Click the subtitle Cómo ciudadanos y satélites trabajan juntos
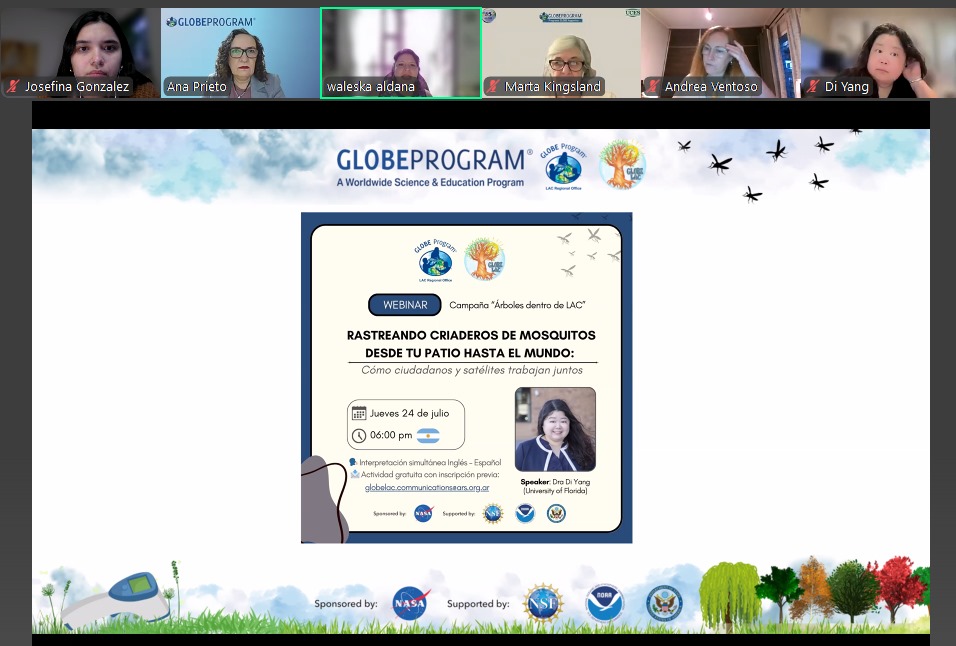Viewport: 956px width, 646px height. (x=472, y=370)
